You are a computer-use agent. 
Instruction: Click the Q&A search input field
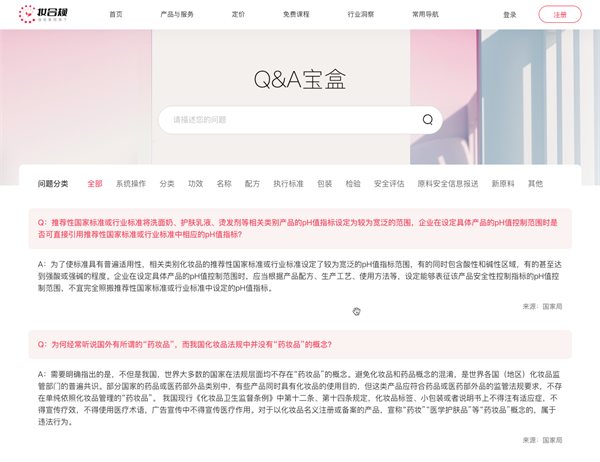click(x=290, y=120)
